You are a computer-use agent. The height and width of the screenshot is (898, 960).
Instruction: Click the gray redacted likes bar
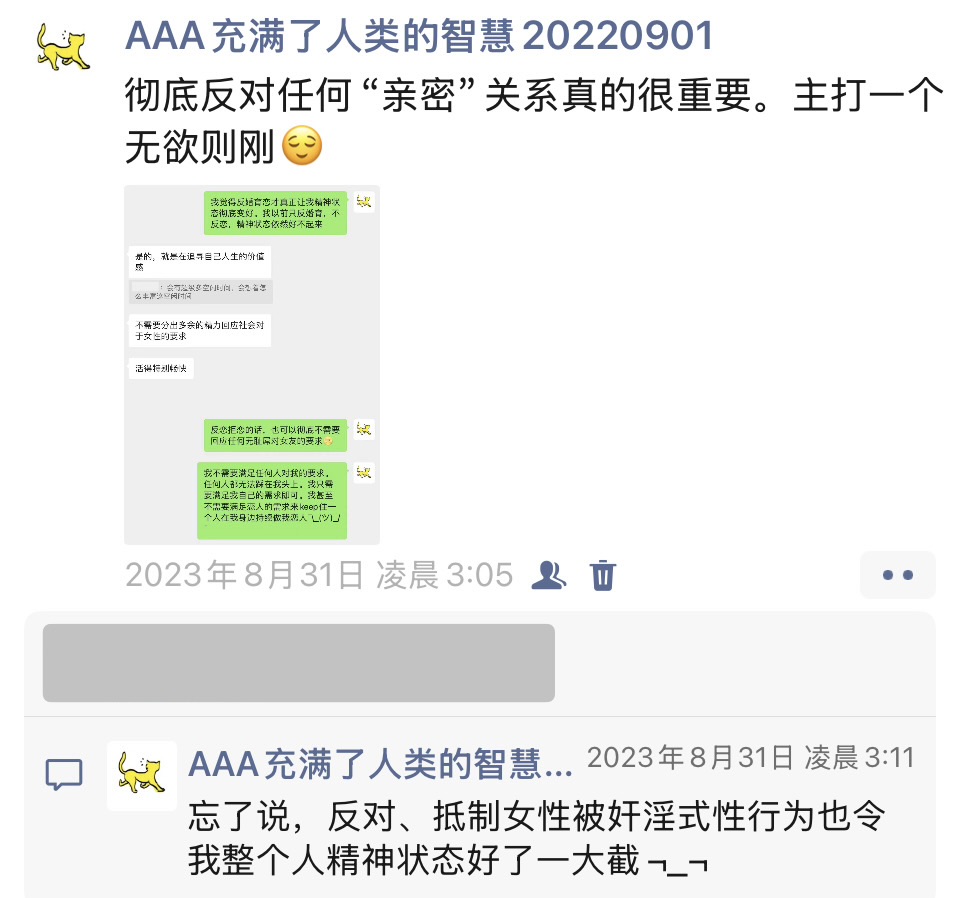coord(299,663)
